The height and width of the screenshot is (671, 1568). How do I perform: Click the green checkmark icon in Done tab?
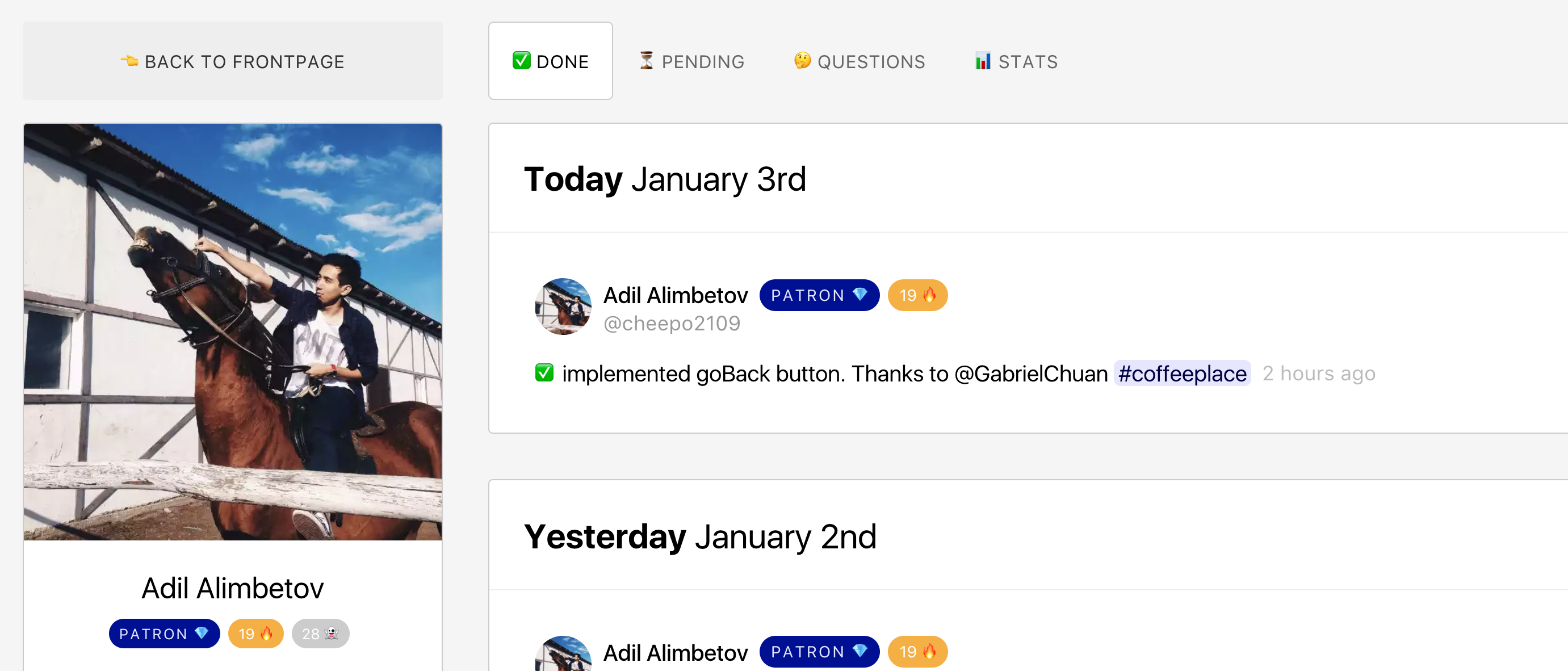[x=521, y=61]
